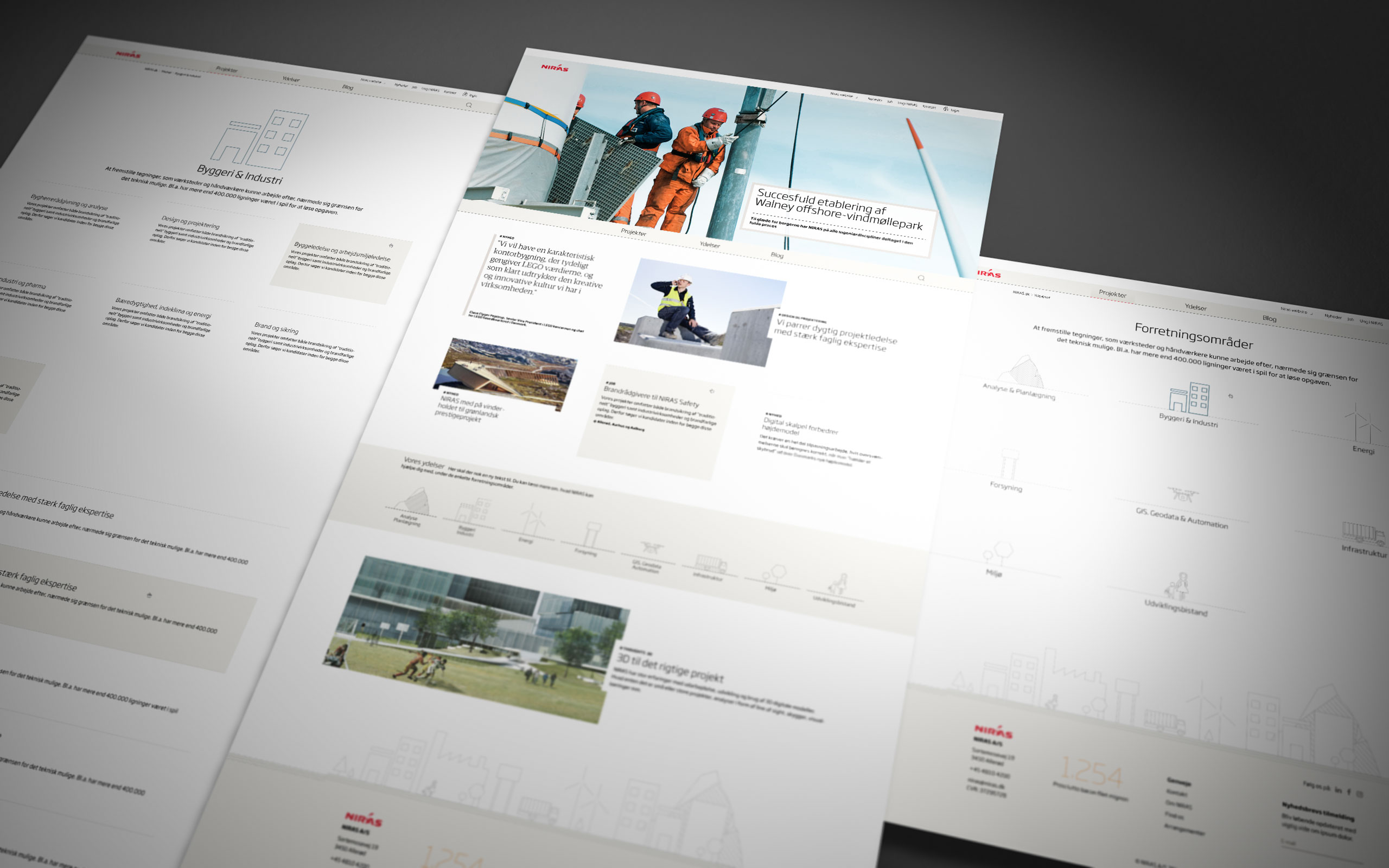Open the Niras website dropdown on the right page

click(1296, 311)
